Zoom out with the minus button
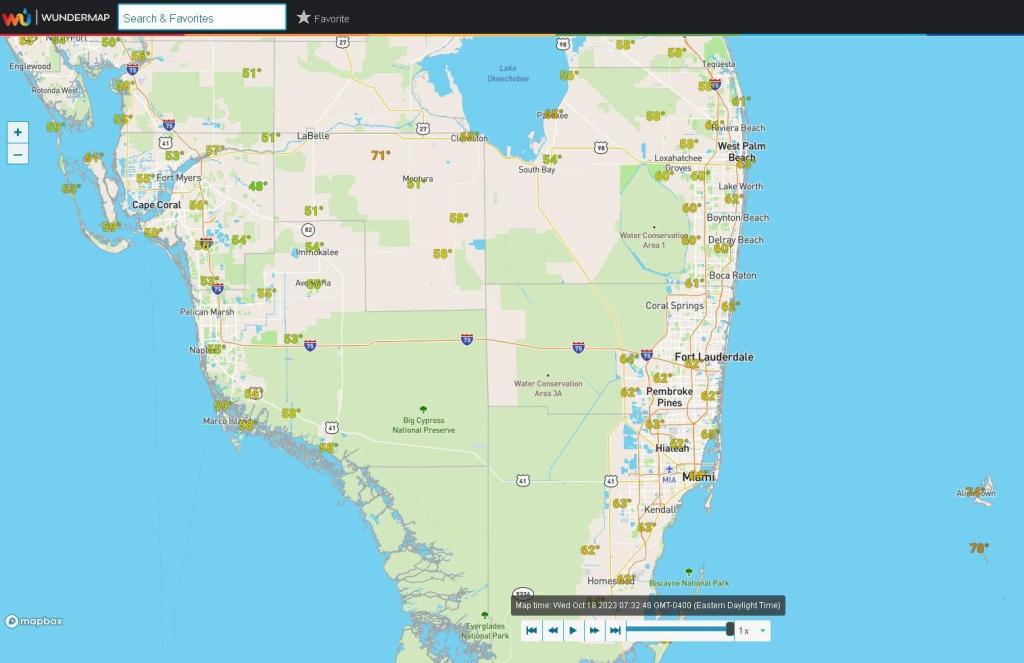This screenshot has width=1024, height=663. click(x=18, y=154)
